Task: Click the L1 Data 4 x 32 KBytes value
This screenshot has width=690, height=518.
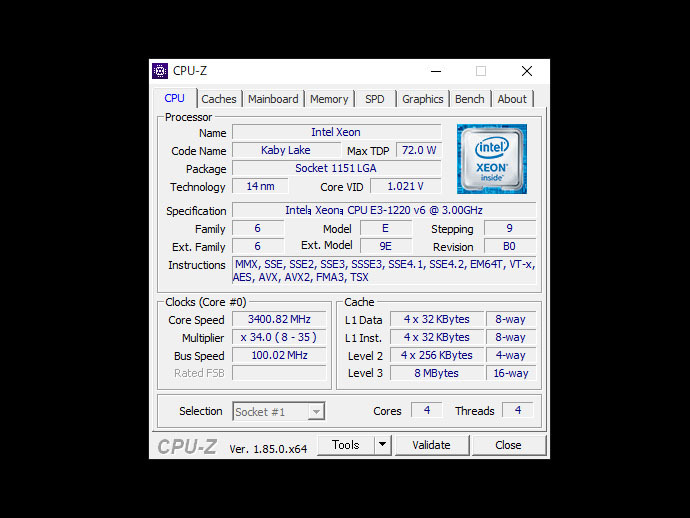Action: click(x=437, y=319)
